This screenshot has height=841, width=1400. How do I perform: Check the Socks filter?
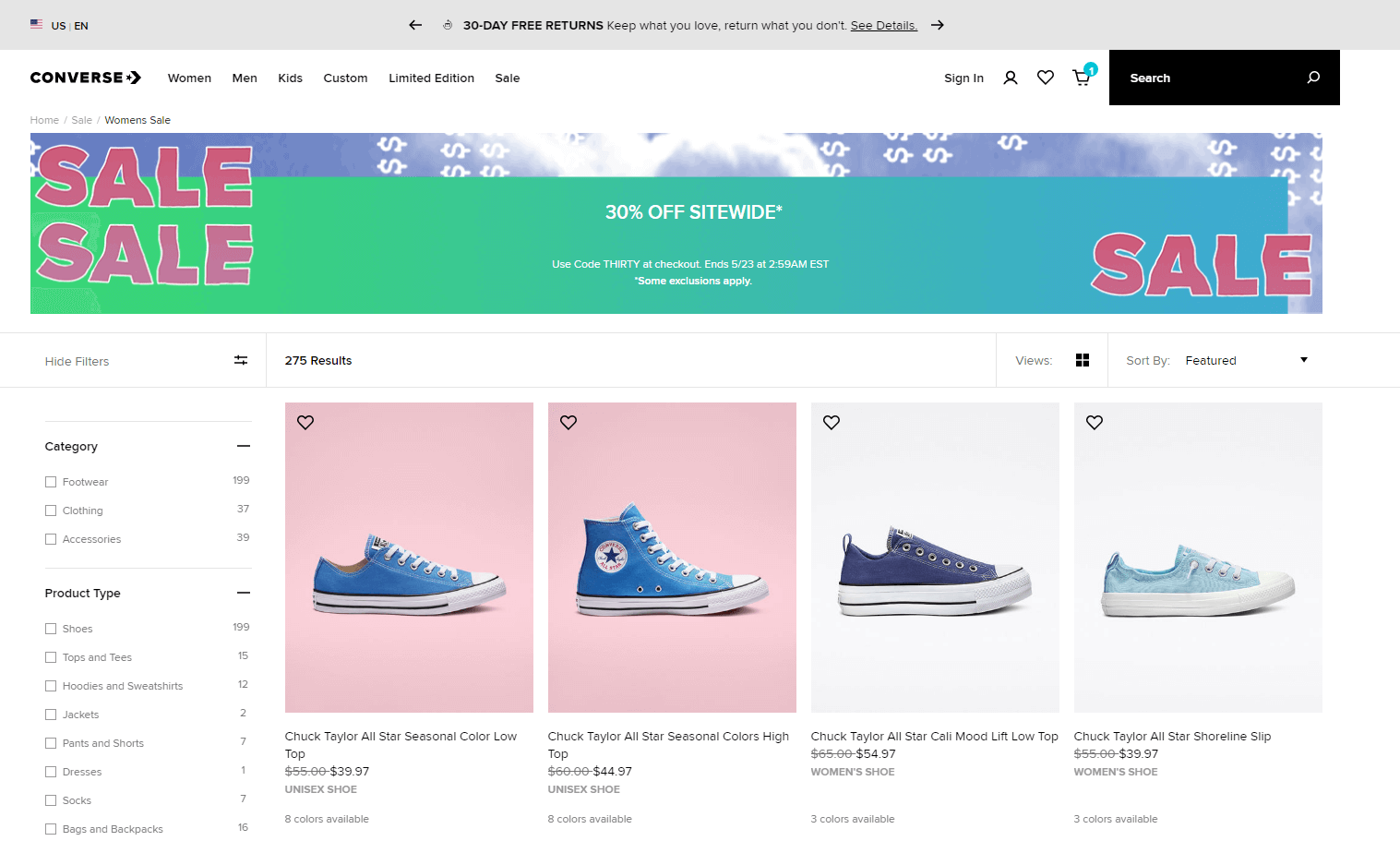51,800
